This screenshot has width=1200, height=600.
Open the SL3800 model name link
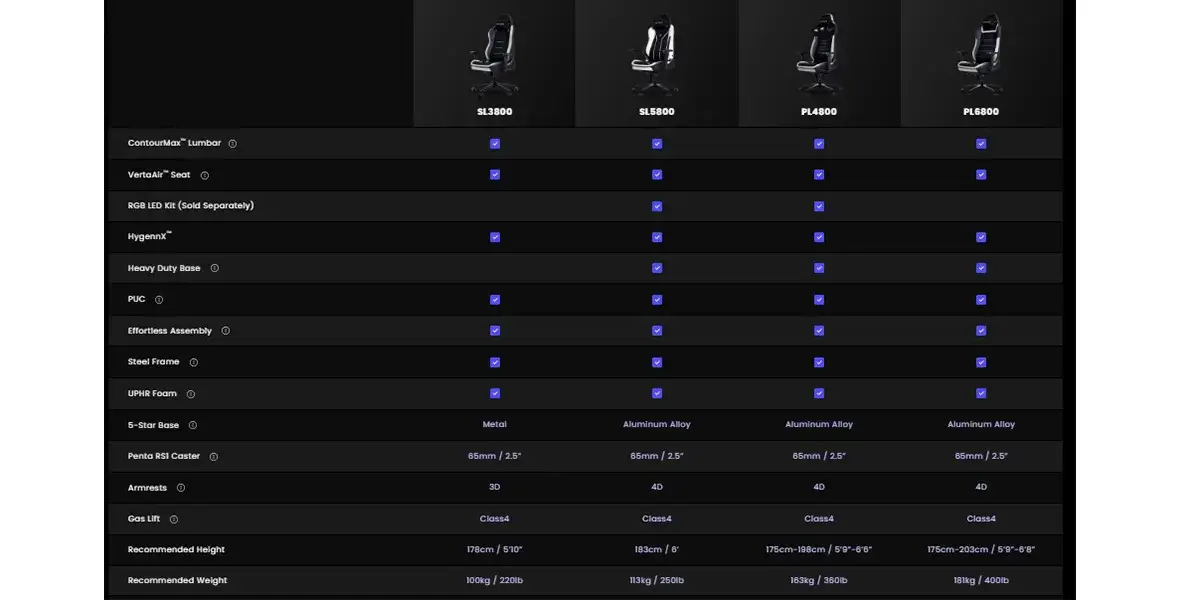(494, 112)
